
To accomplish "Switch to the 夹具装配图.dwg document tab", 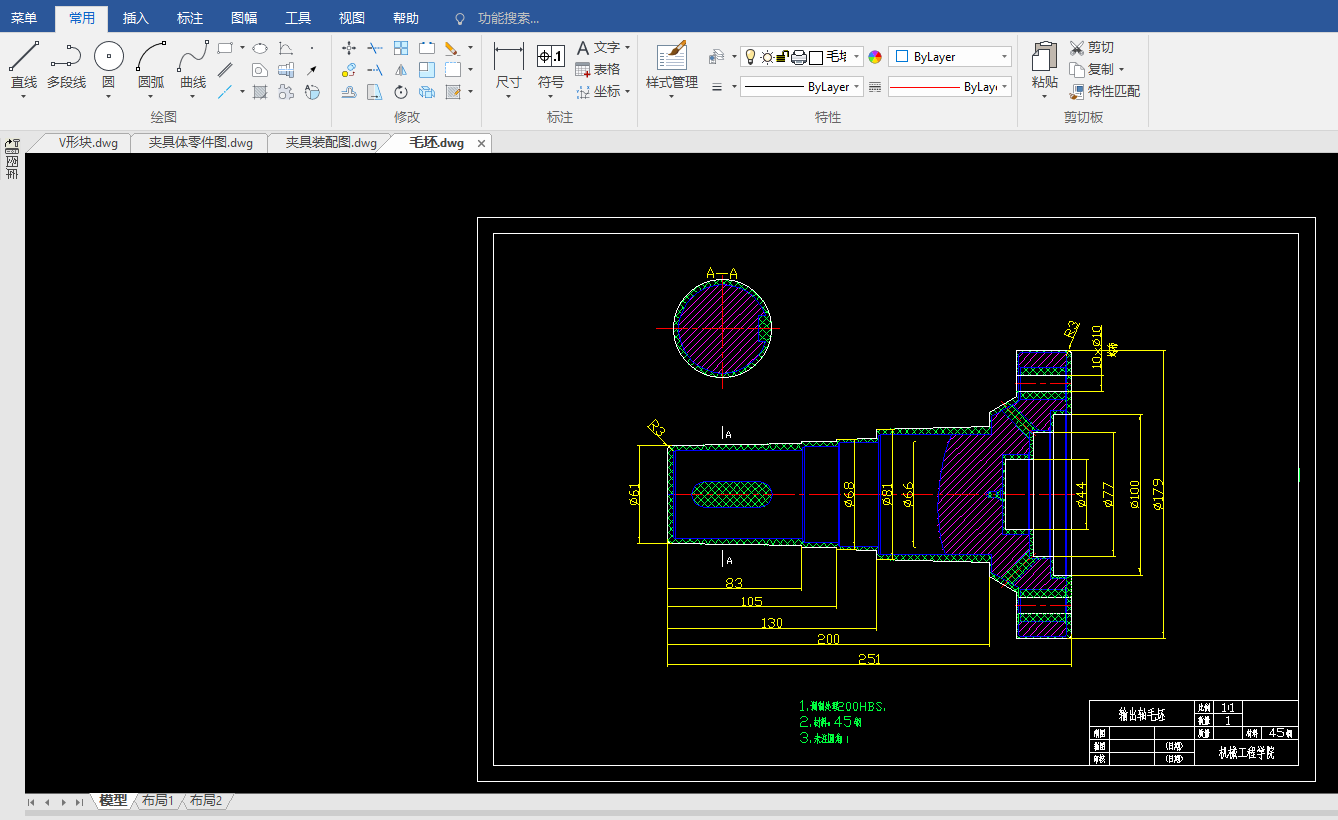I will pyautogui.click(x=331, y=143).
